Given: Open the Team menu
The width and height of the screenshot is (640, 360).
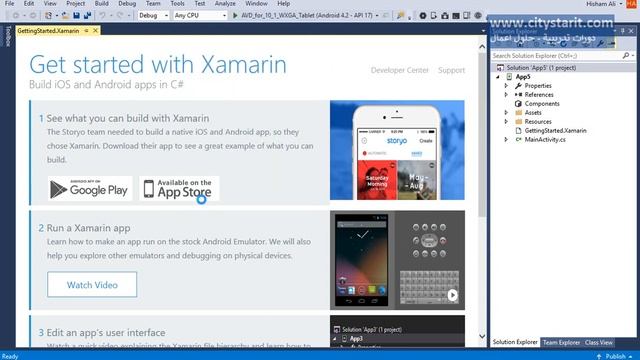Looking at the screenshot, I should click(x=153, y=4).
